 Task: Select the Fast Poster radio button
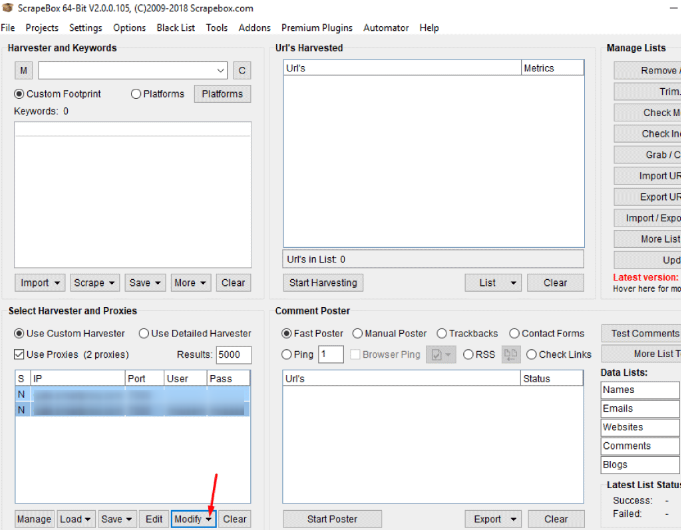(x=312, y=334)
